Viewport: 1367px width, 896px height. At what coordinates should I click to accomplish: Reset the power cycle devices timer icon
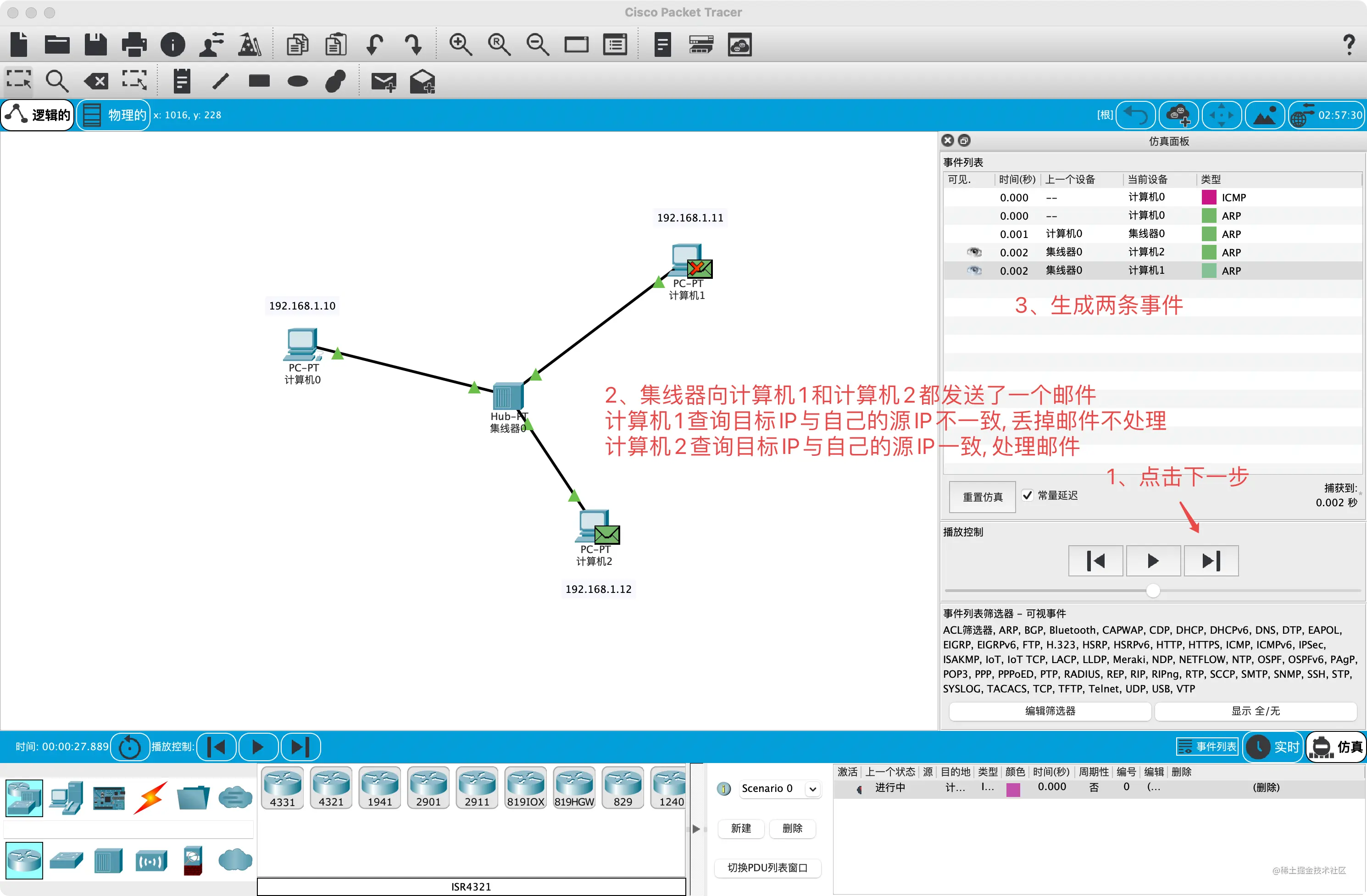pos(130,747)
